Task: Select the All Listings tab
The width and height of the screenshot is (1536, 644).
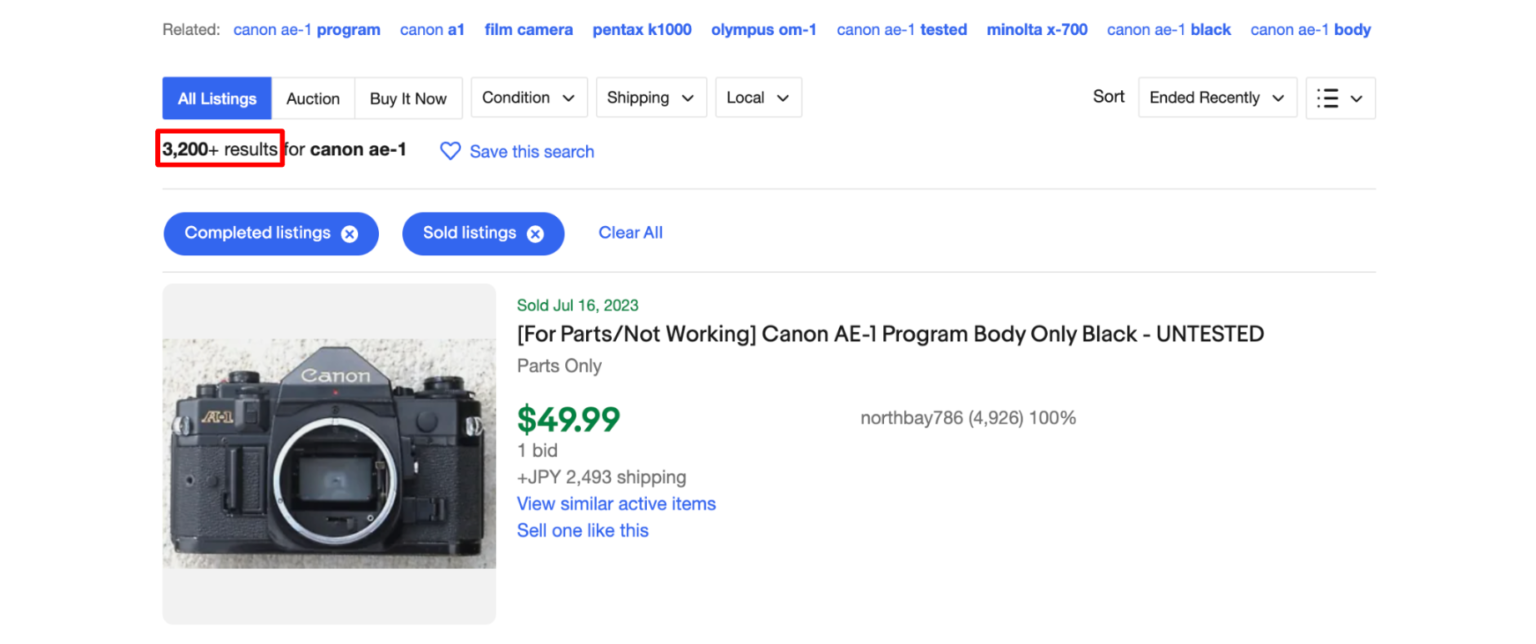Action: [216, 97]
